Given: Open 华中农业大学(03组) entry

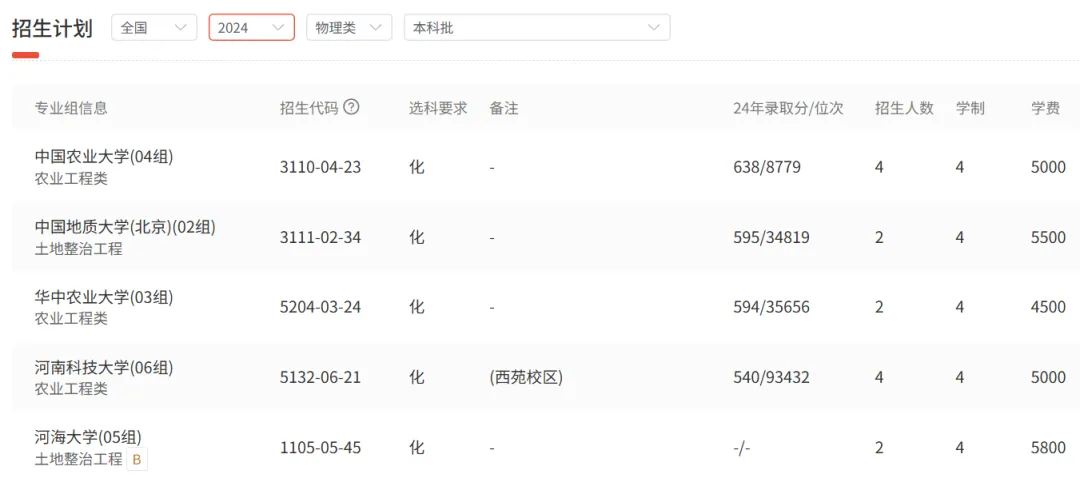Looking at the screenshot, I should 104,297.
